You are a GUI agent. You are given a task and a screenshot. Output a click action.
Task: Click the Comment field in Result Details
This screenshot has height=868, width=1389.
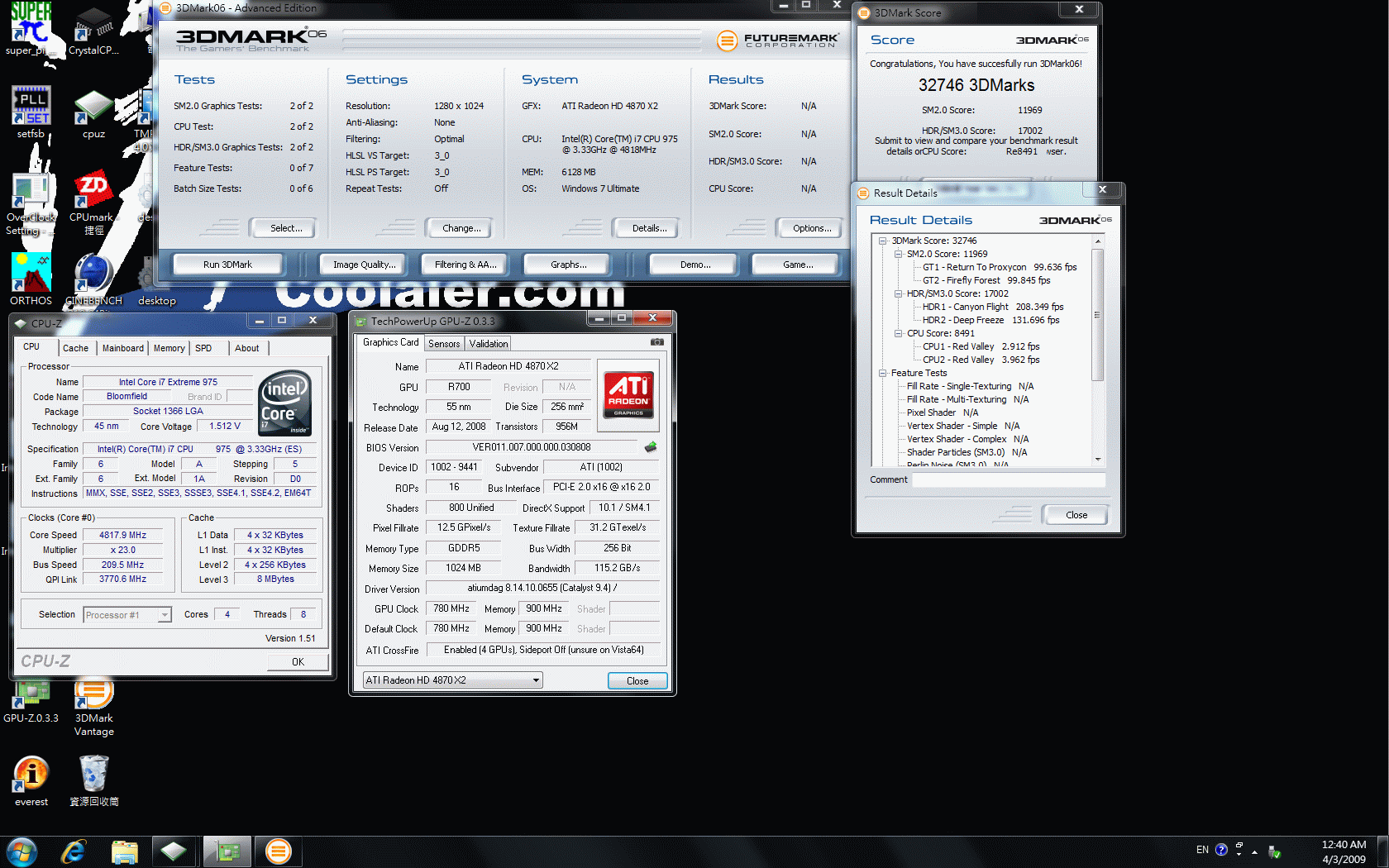1009,479
